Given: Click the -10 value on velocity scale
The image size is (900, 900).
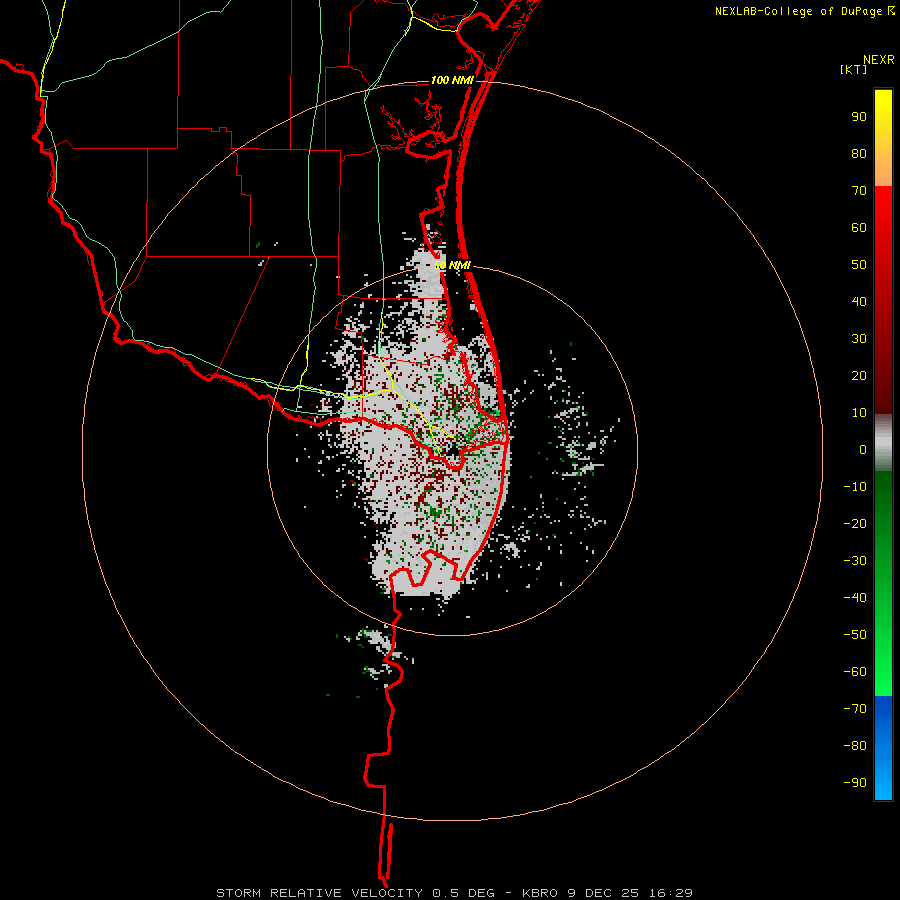Looking at the screenshot, I should point(855,487).
